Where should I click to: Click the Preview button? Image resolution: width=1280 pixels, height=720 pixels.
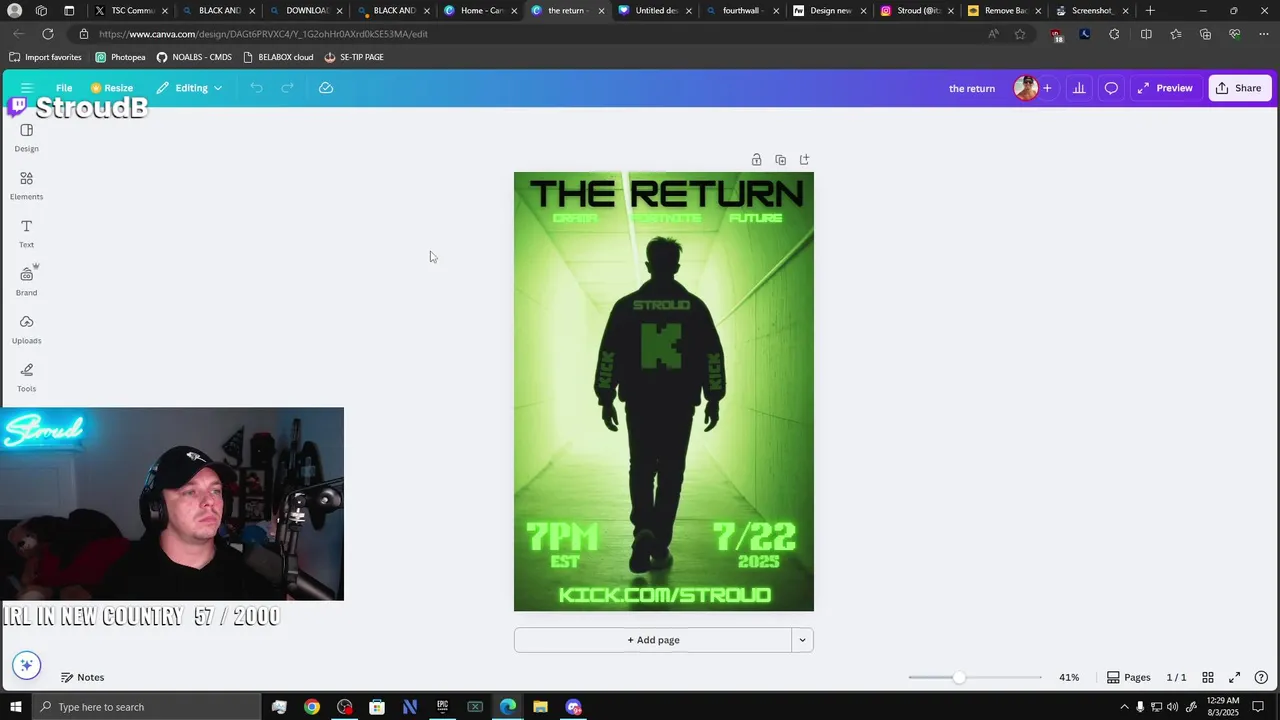(x=1165, y=88)
